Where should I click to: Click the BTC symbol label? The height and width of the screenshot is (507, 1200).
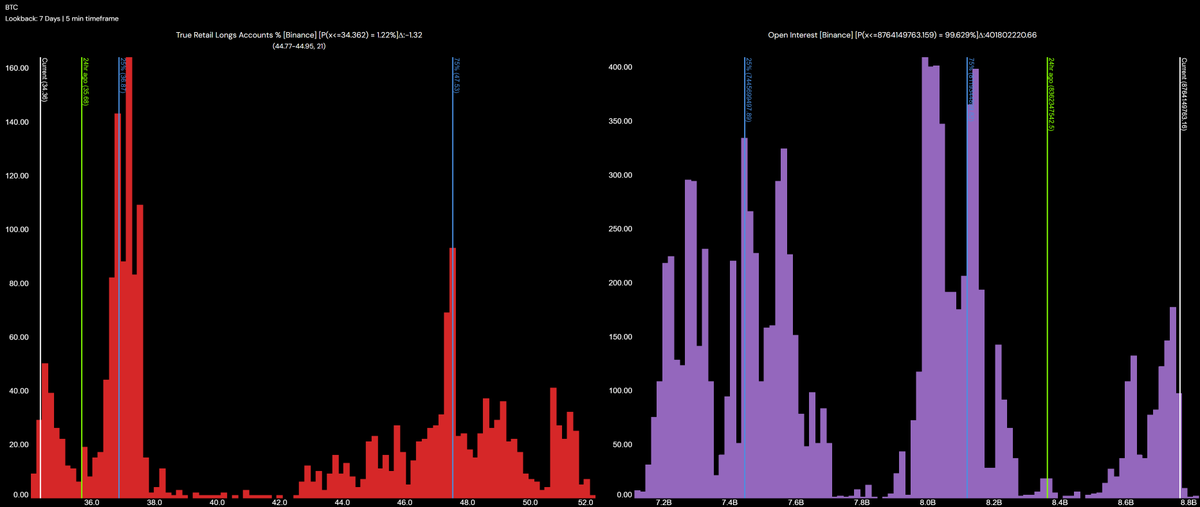(11, 7)
